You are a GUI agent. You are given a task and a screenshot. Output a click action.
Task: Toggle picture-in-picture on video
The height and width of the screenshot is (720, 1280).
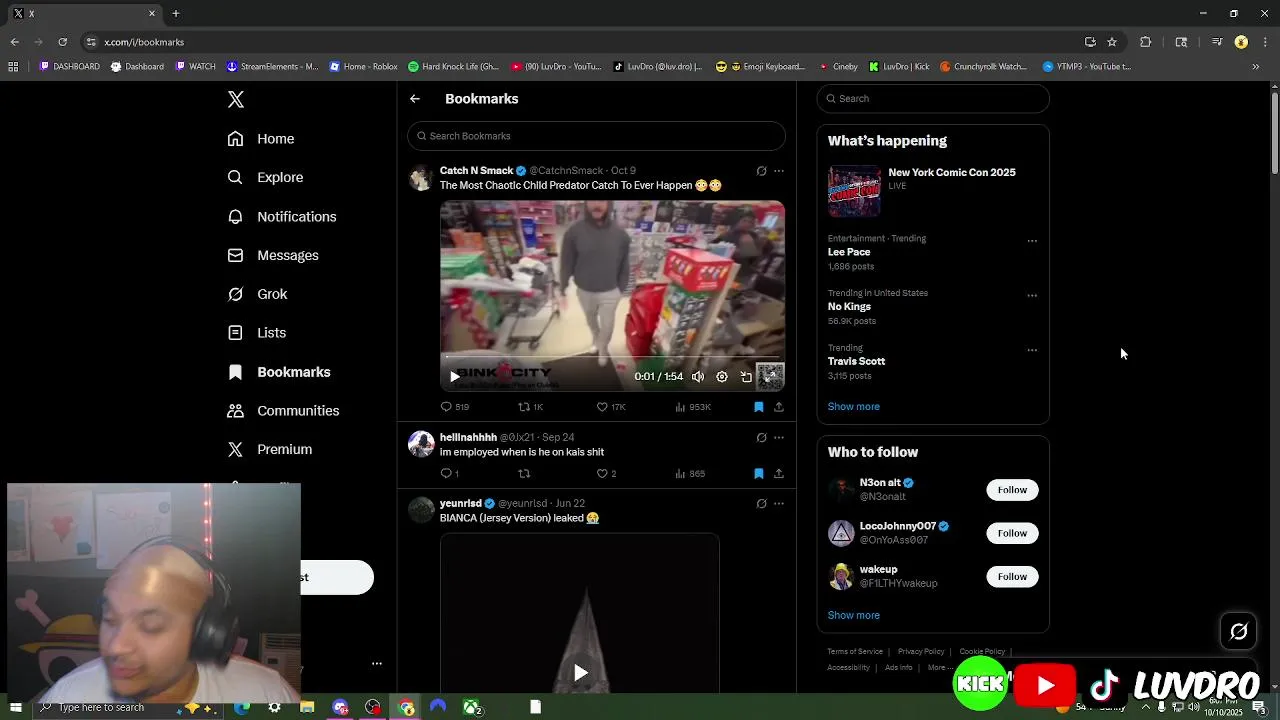[746, 377]
